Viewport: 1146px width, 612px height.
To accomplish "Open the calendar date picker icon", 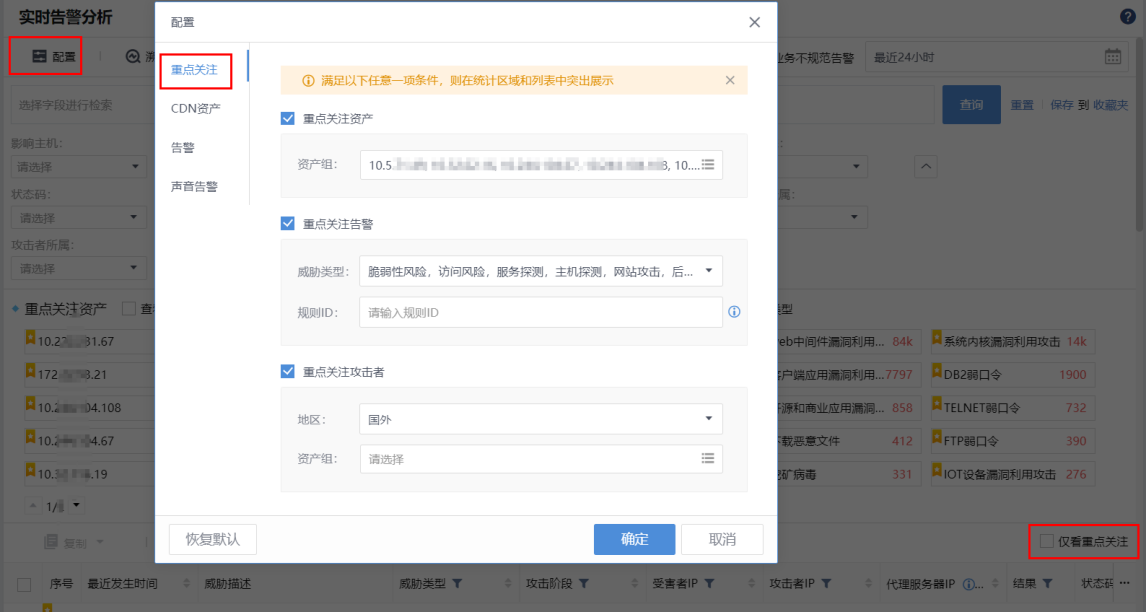I will pos(1113,57).
